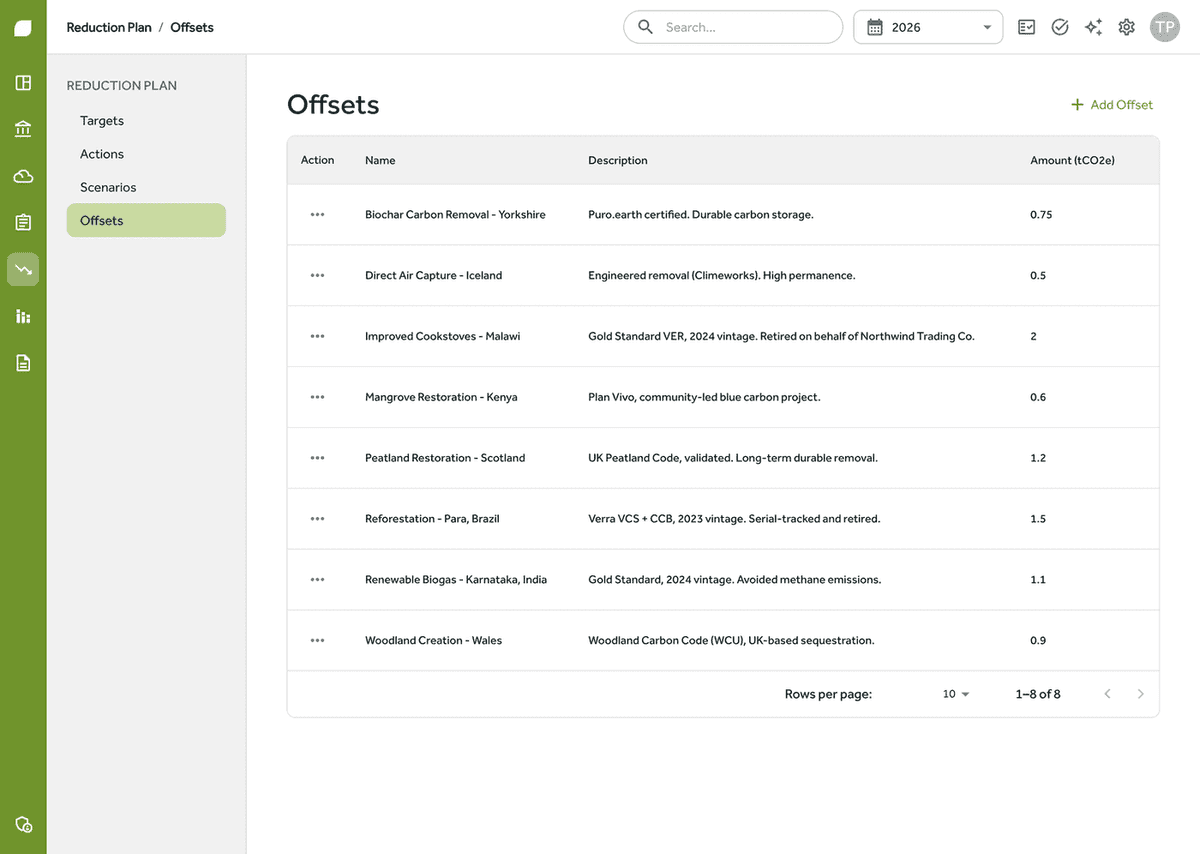The width and height of the screenshot is (1200, 854).
Task: Open the TP user avatar
Action: [x=1165, y=27]
